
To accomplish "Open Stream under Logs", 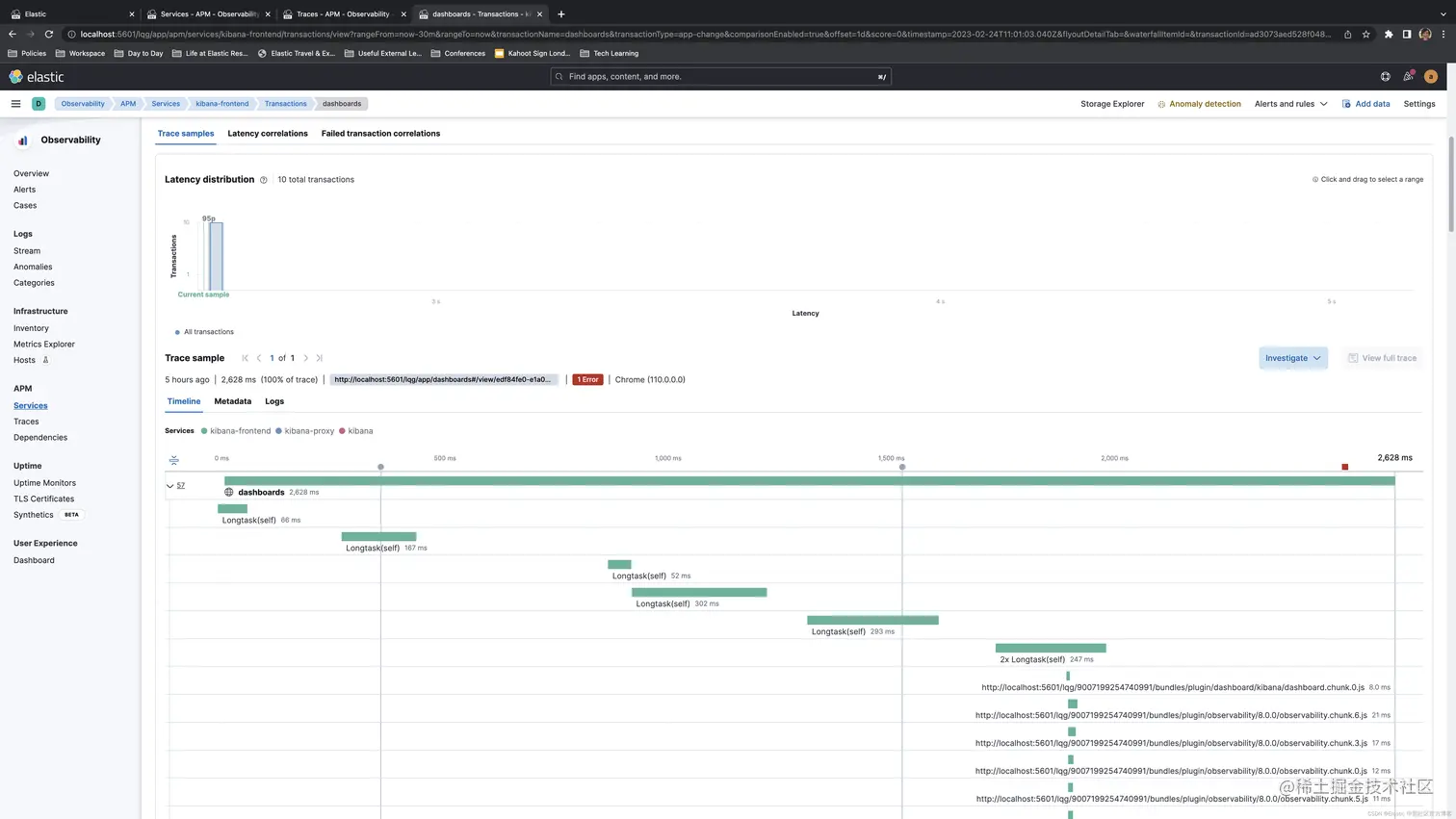I will 27,251.
